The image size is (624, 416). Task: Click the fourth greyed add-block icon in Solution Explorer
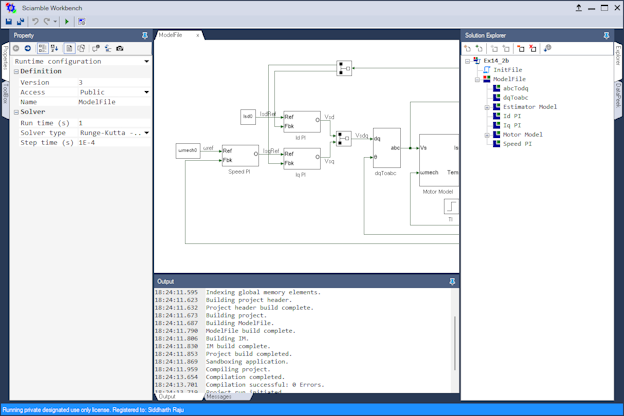tap(506, 49)
